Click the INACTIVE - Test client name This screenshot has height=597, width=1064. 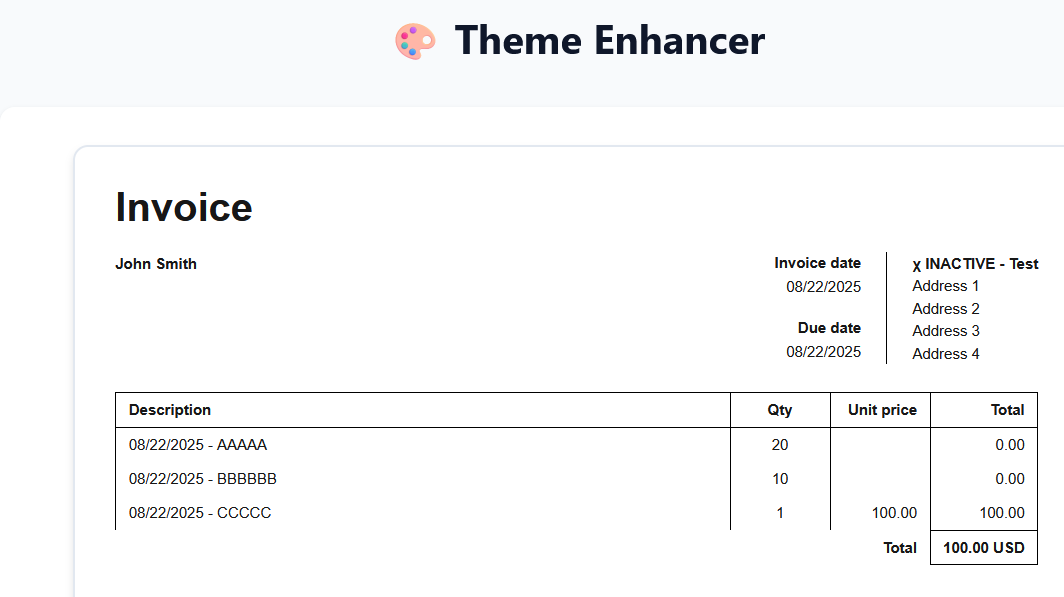(975, 264)
